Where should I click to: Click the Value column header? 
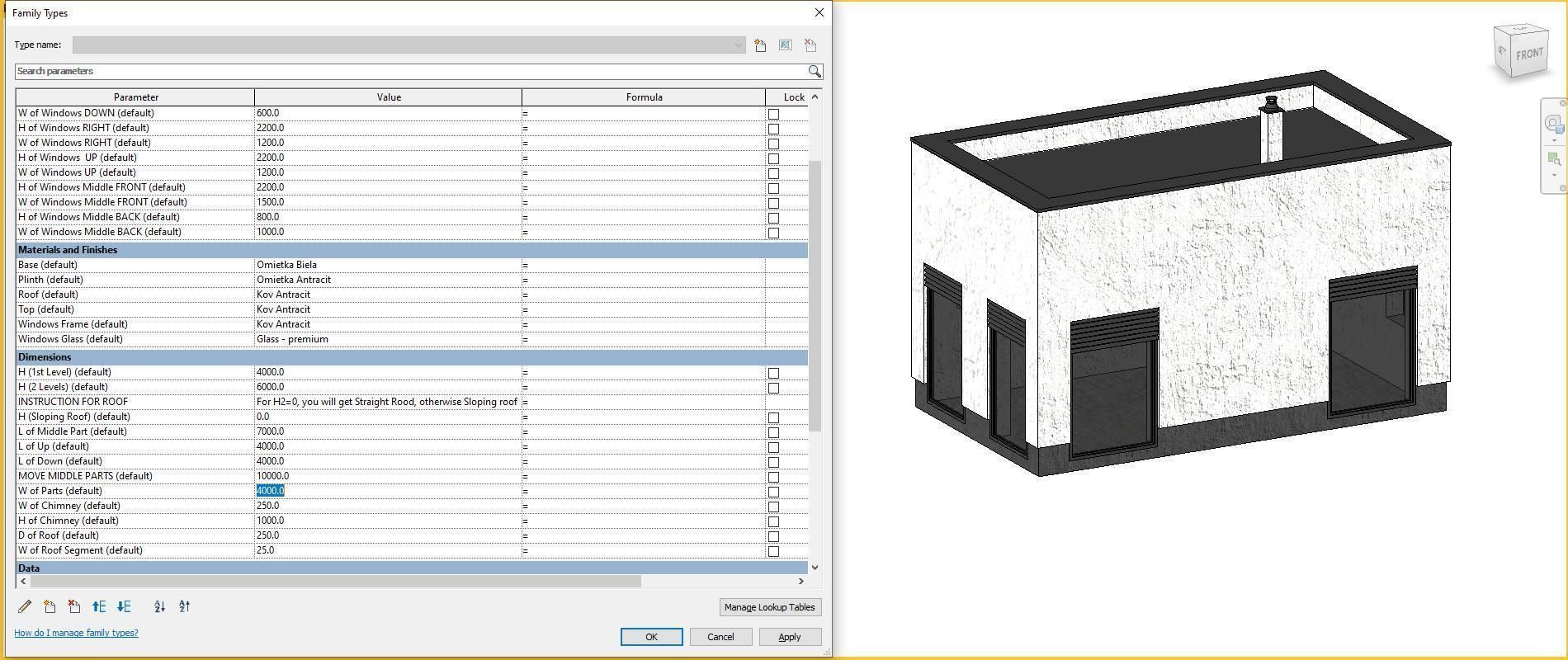pos(389,97)
